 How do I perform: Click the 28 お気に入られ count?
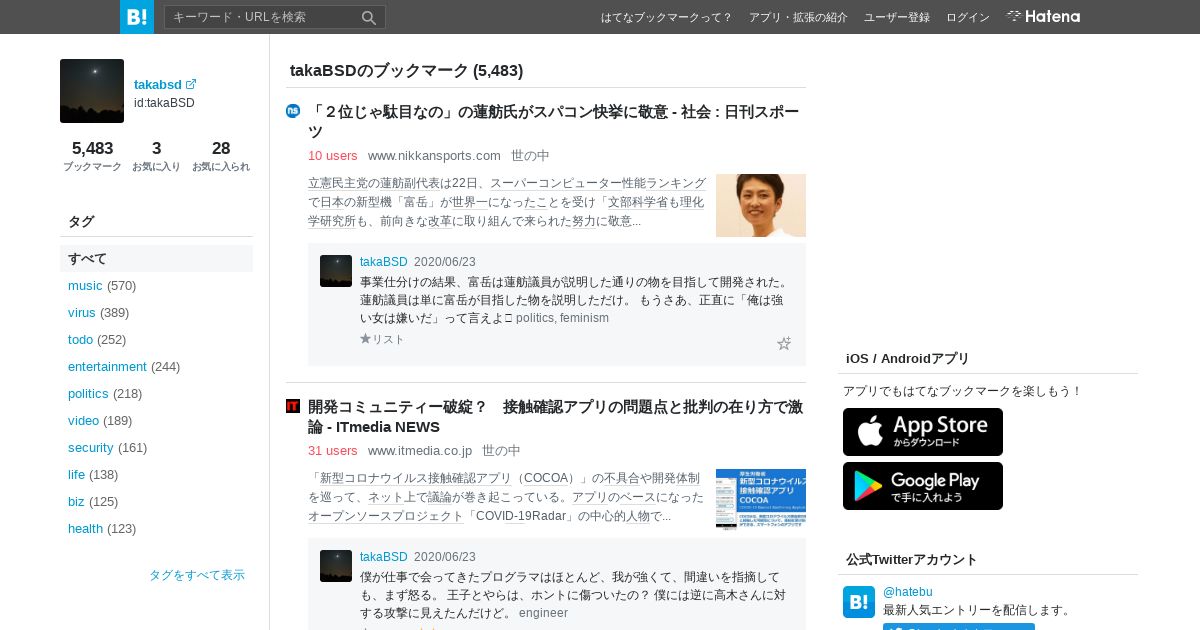click(221, 156)
